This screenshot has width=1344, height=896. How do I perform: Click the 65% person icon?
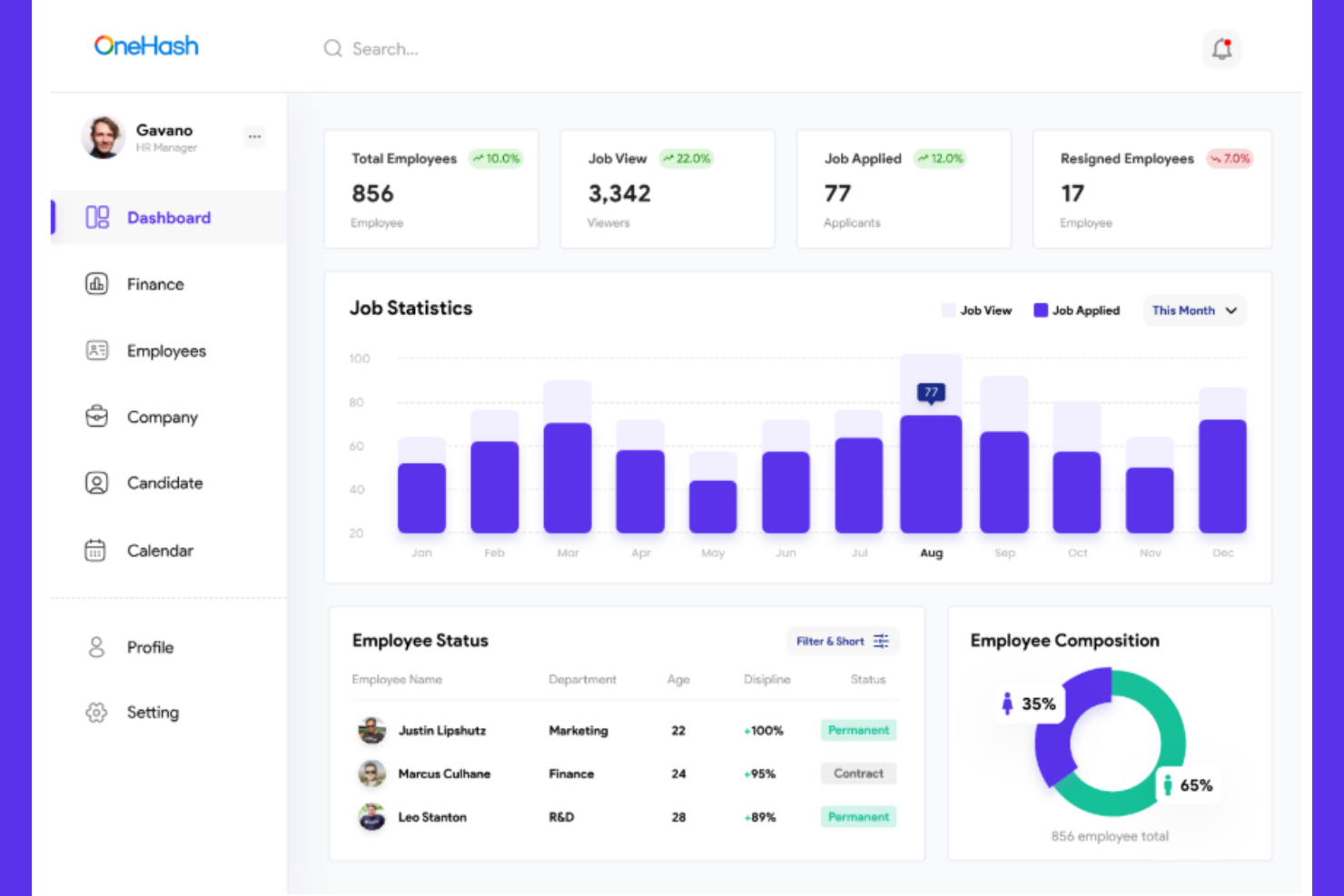[x=1168, y=785]
